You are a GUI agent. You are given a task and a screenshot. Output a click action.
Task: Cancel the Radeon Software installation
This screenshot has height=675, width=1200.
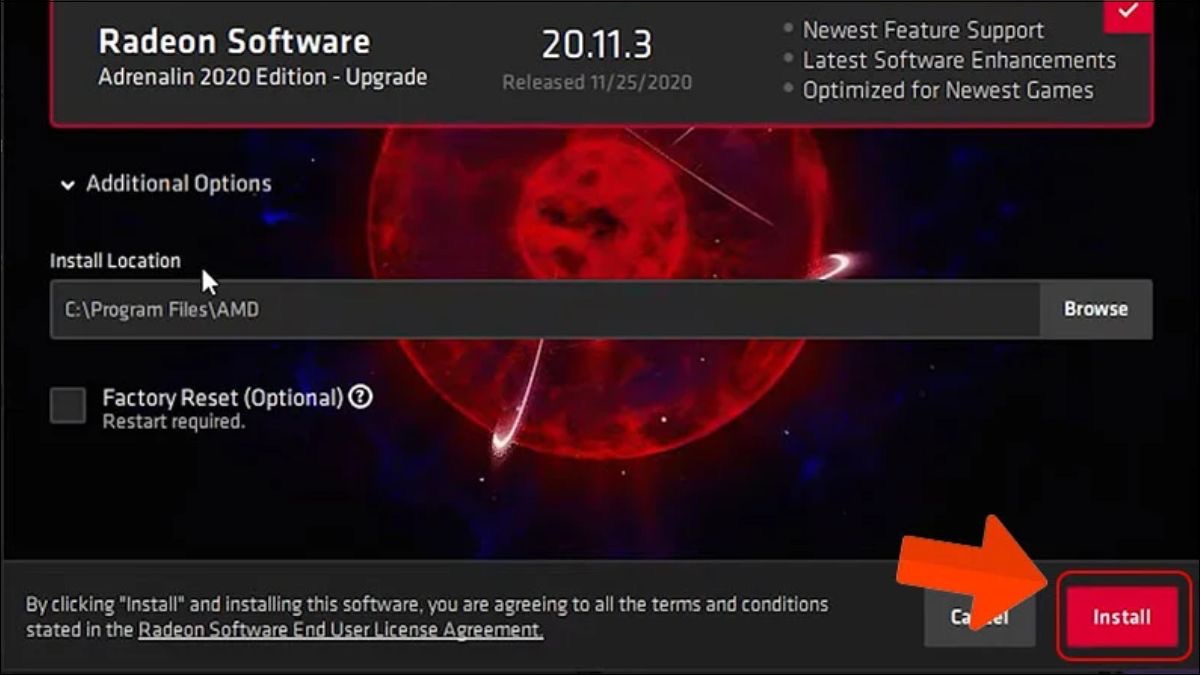pyautogui.click(x=980, y=617)
